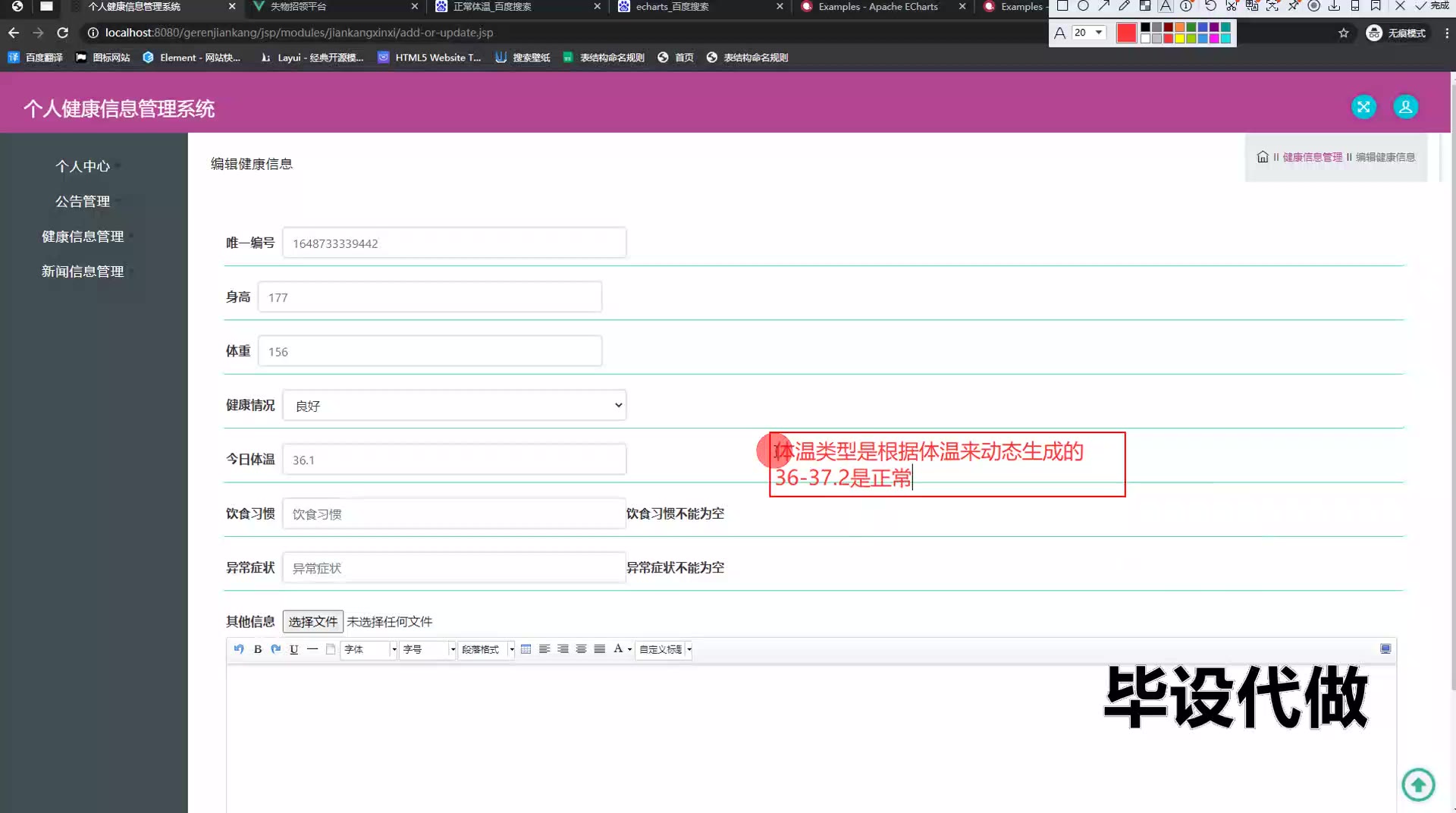Screen dimensions: 1456x813
Task: Select the text annotation tool
Action: coord(1166,5)
